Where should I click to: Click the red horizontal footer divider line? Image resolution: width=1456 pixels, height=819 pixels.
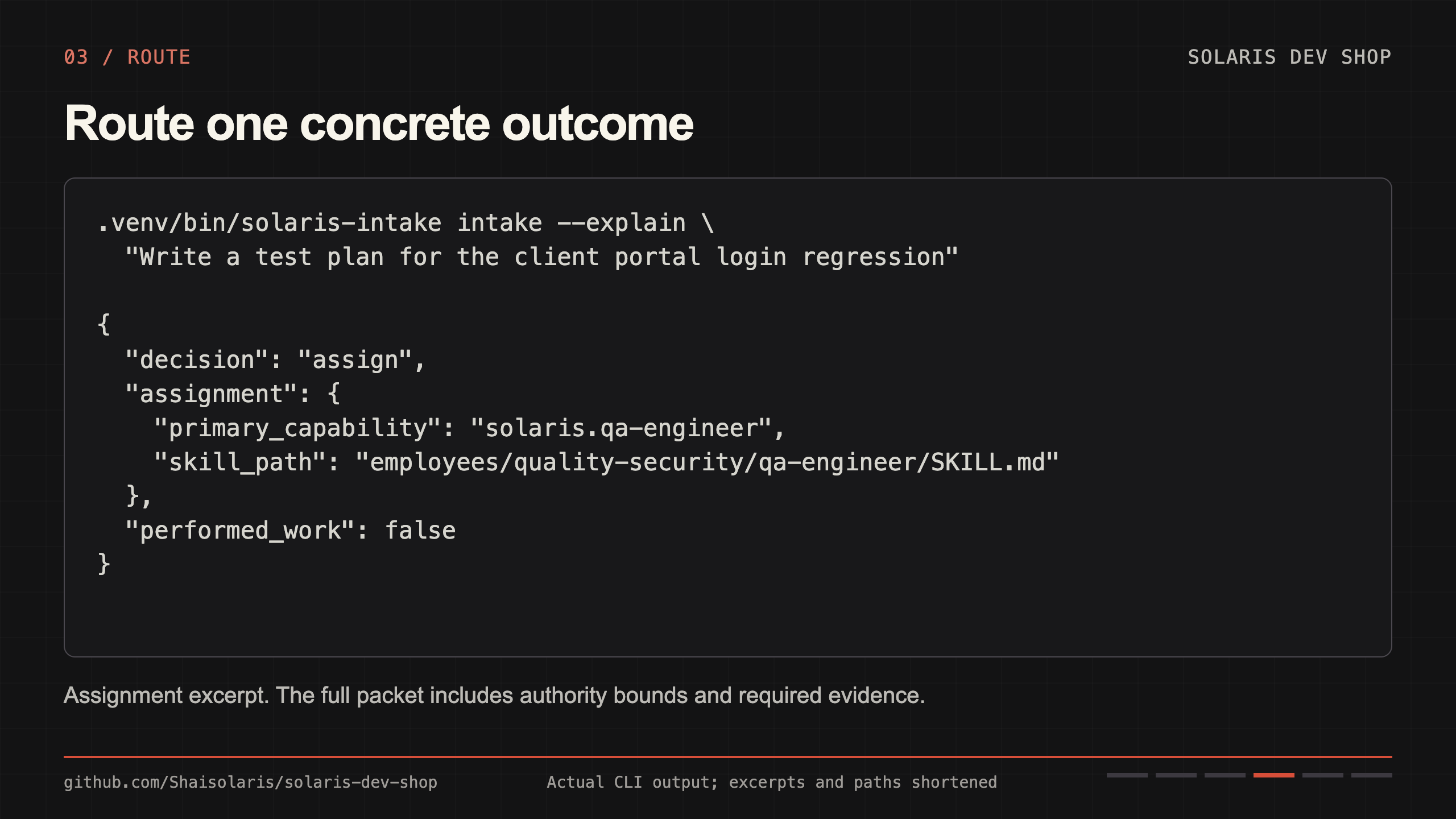pos(728,757)
